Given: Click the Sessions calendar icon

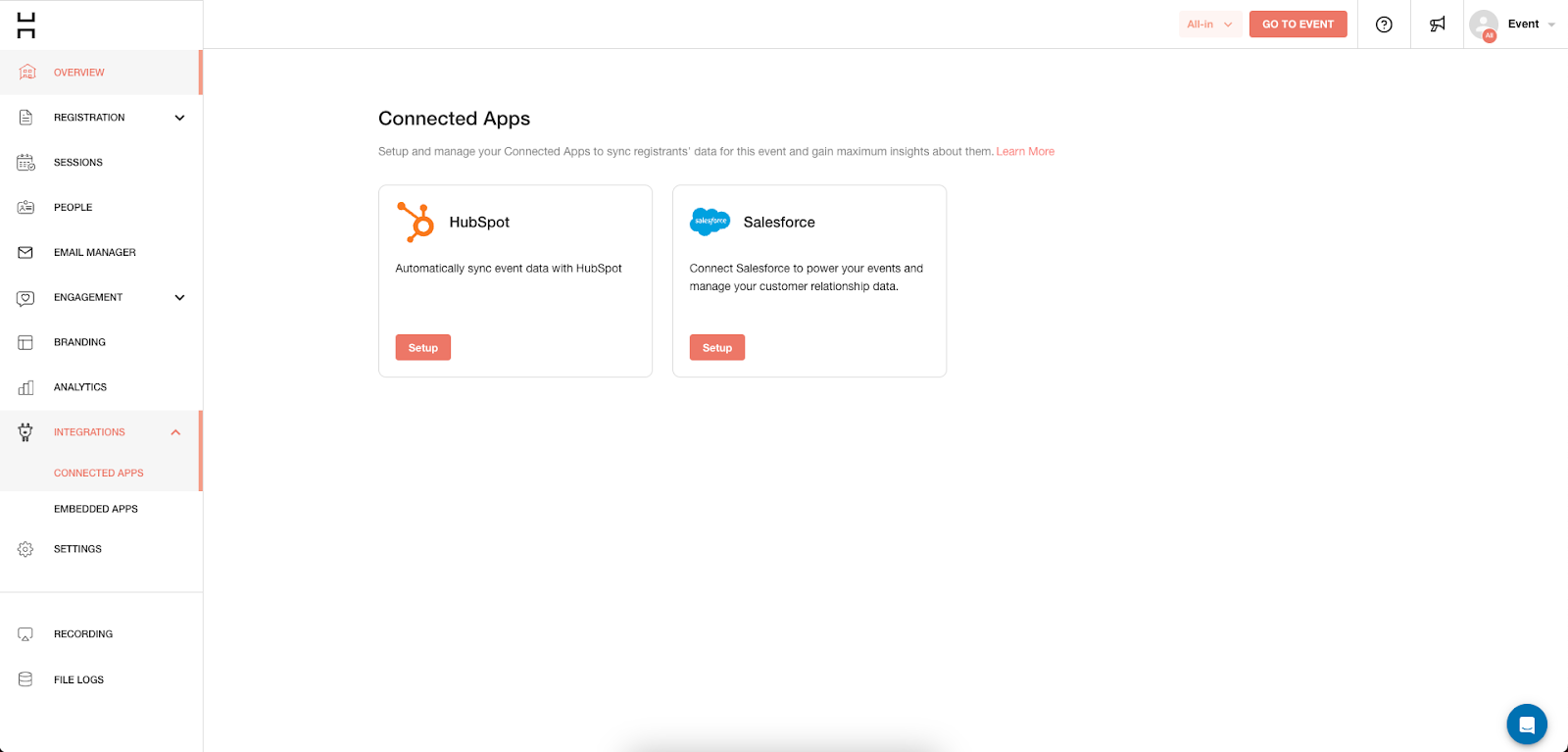Looking at the screenshot, I should pos(26,163).
